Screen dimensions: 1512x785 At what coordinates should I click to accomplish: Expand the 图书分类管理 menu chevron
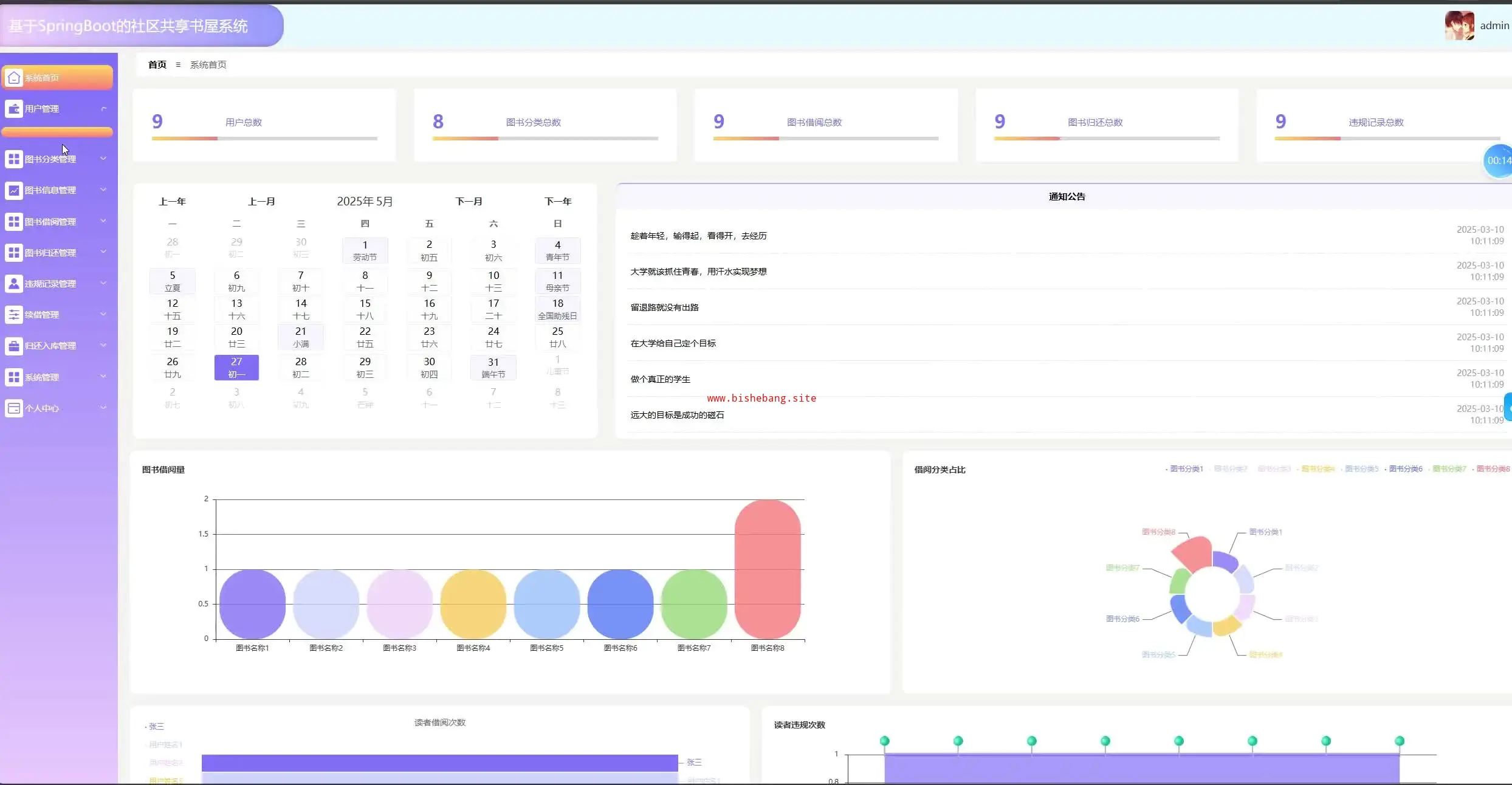[103, 159]
